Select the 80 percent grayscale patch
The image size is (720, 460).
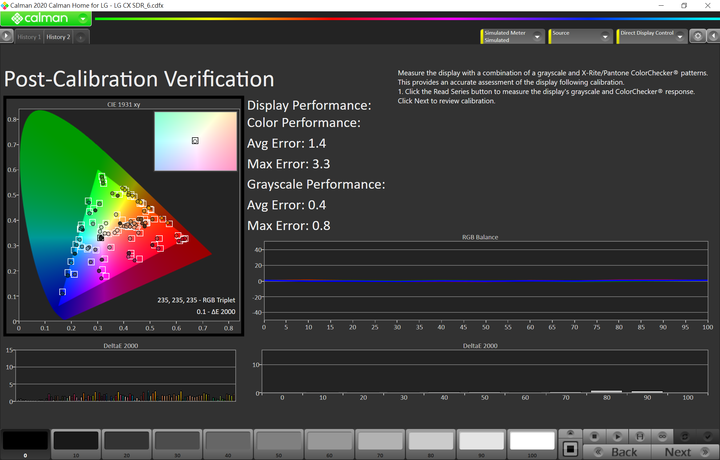pyautogui.click(x=431, y=443)
